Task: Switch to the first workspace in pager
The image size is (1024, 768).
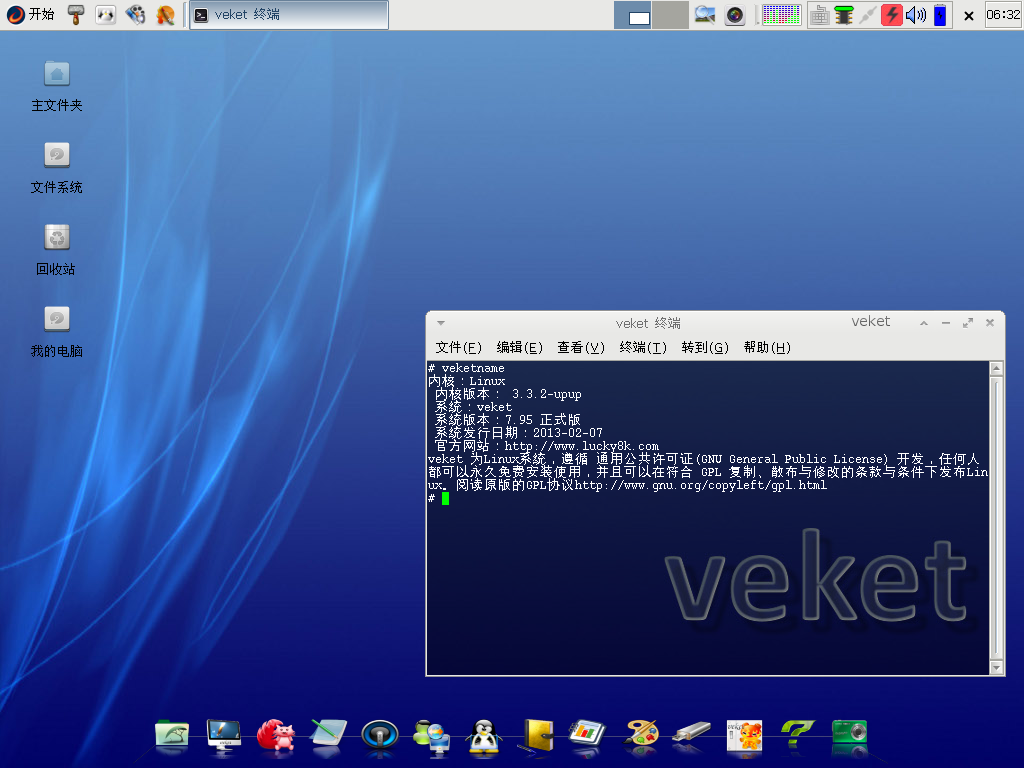Action: pos(633,15)
